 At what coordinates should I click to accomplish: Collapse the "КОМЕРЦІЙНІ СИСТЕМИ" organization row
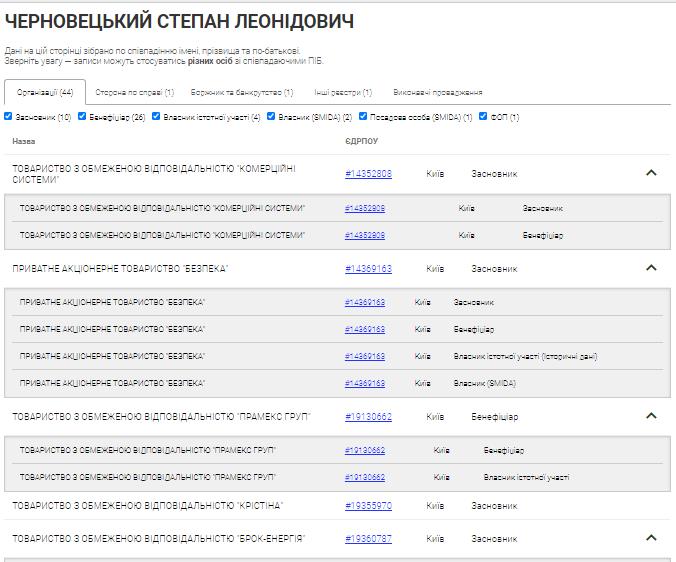651,173
